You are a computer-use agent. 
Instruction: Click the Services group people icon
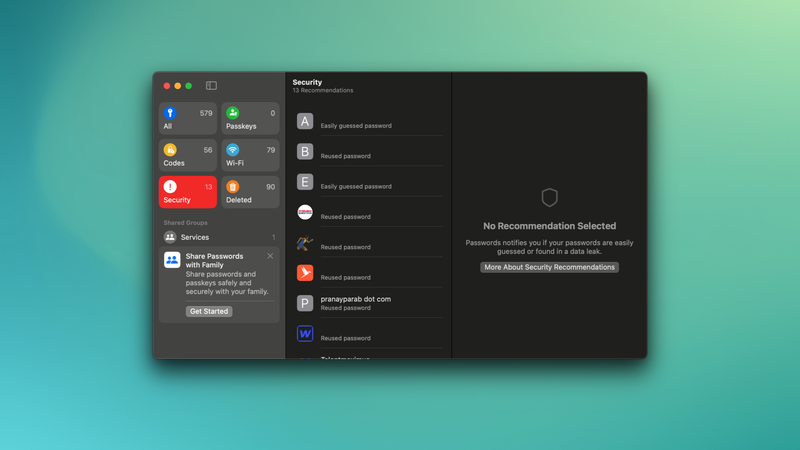point(170,237)
